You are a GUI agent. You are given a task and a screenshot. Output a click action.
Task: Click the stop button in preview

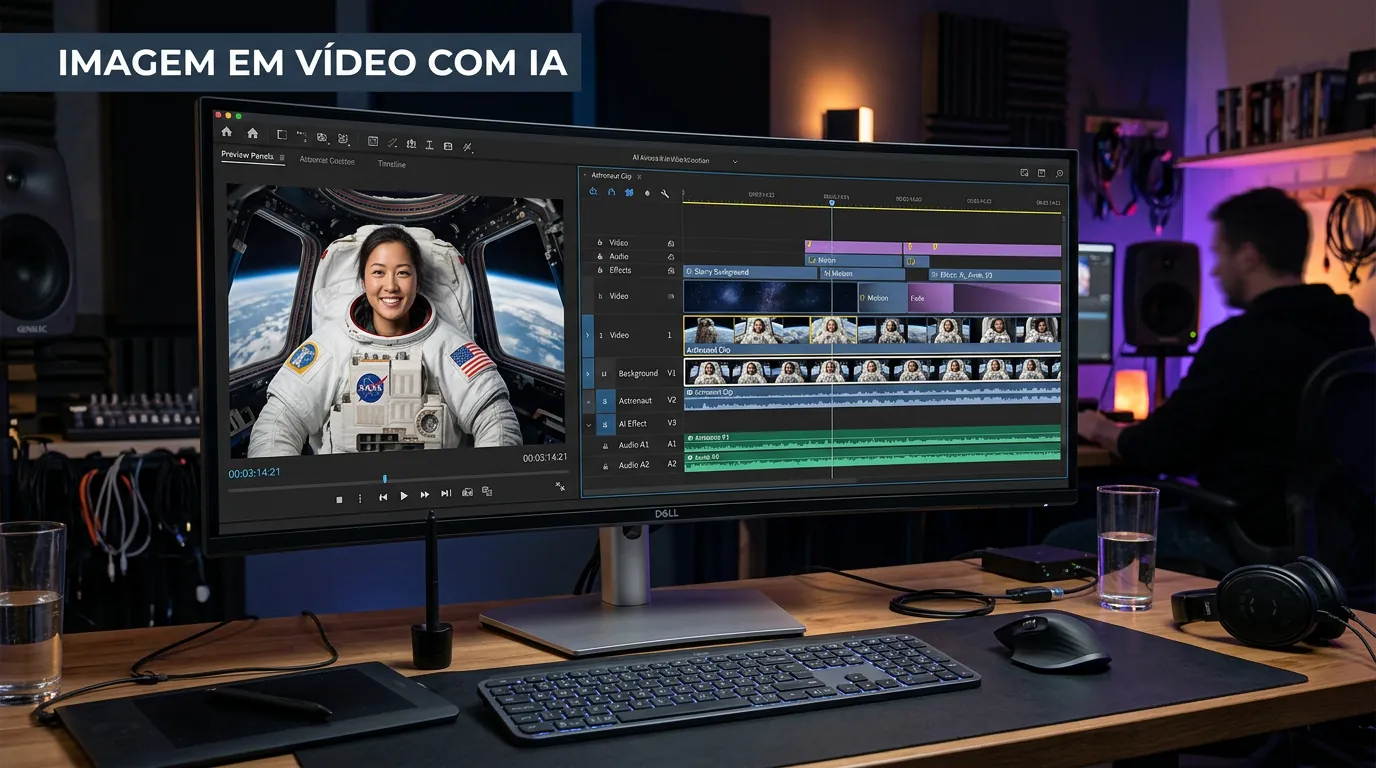point(339,500)
